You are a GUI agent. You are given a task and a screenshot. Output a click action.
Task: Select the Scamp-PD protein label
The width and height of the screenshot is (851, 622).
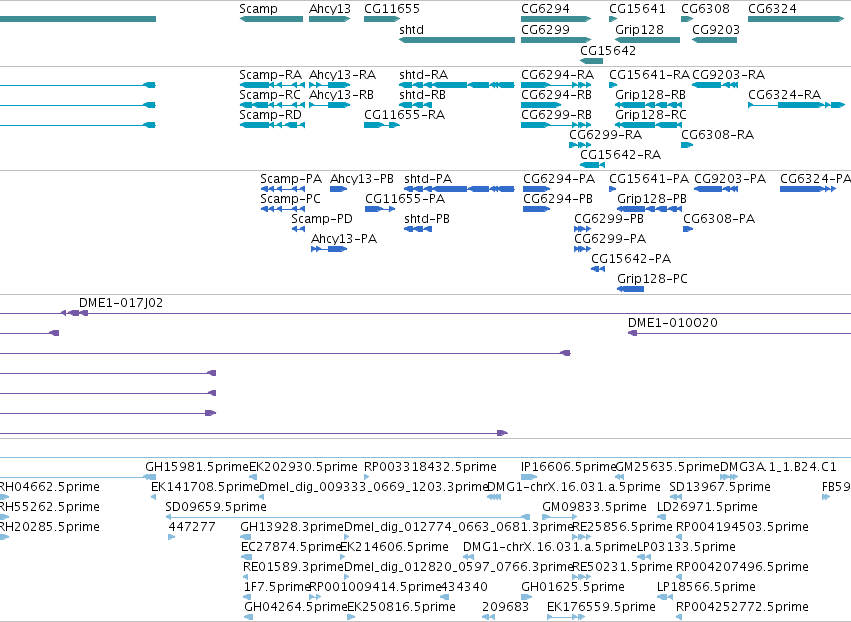coord(322,219)
